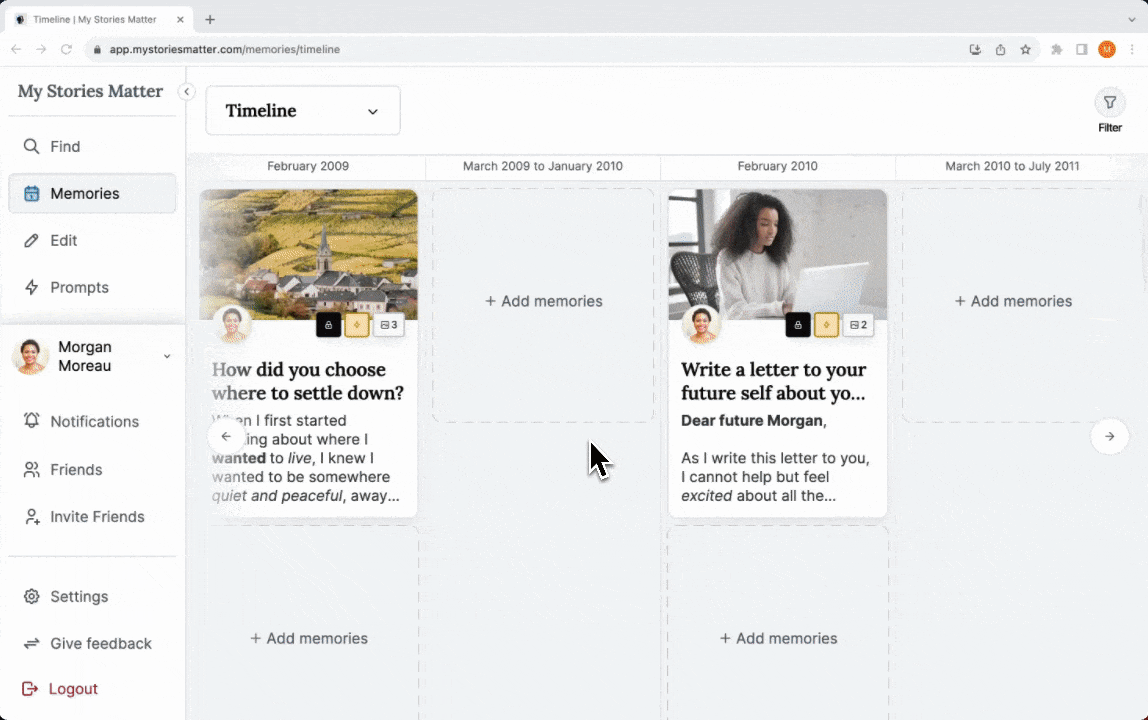Click the My Stories Matter logo
The image size is (1148, 720).
coord(90,91)
